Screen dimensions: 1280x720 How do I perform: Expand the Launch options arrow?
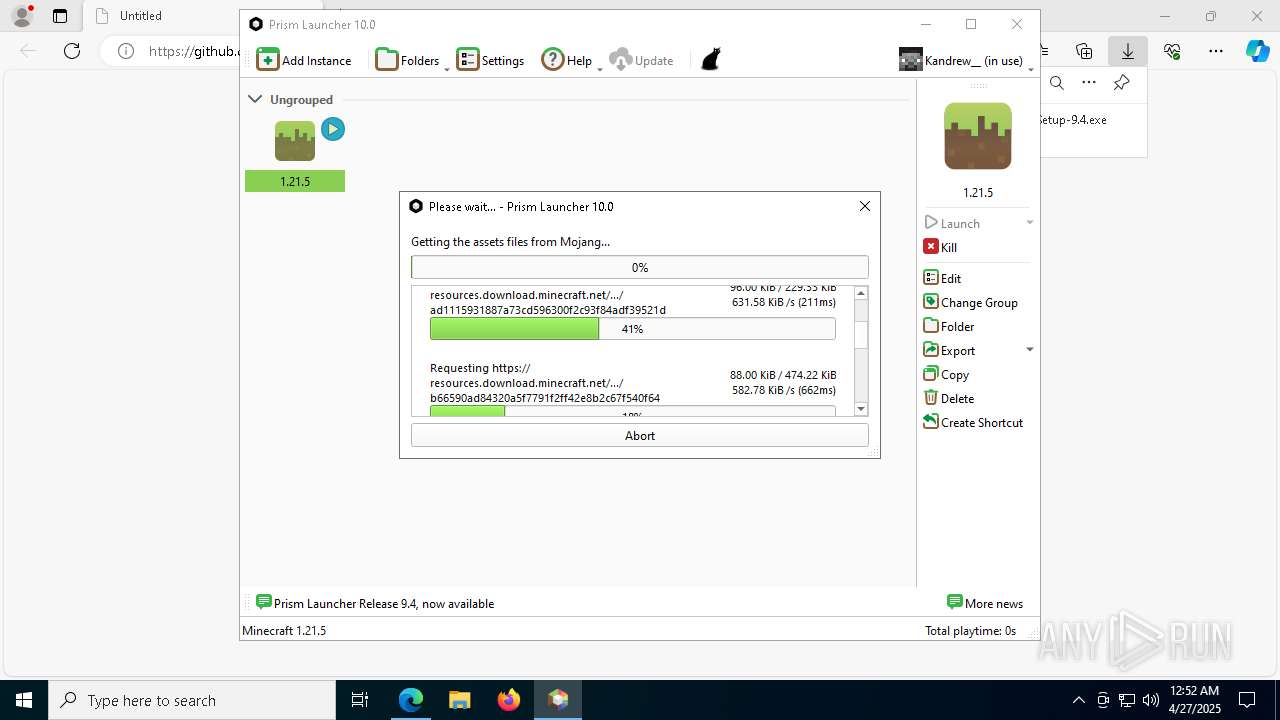click(x=1030, y=223)
